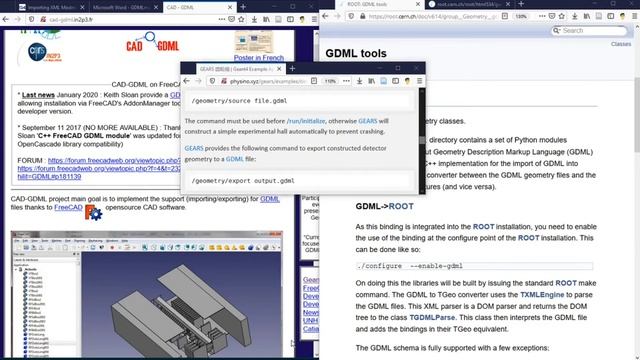The image size is (640, 360).
Task: Click the scrollbar thumb in the GEARS window
Action: tap(422, 140)
